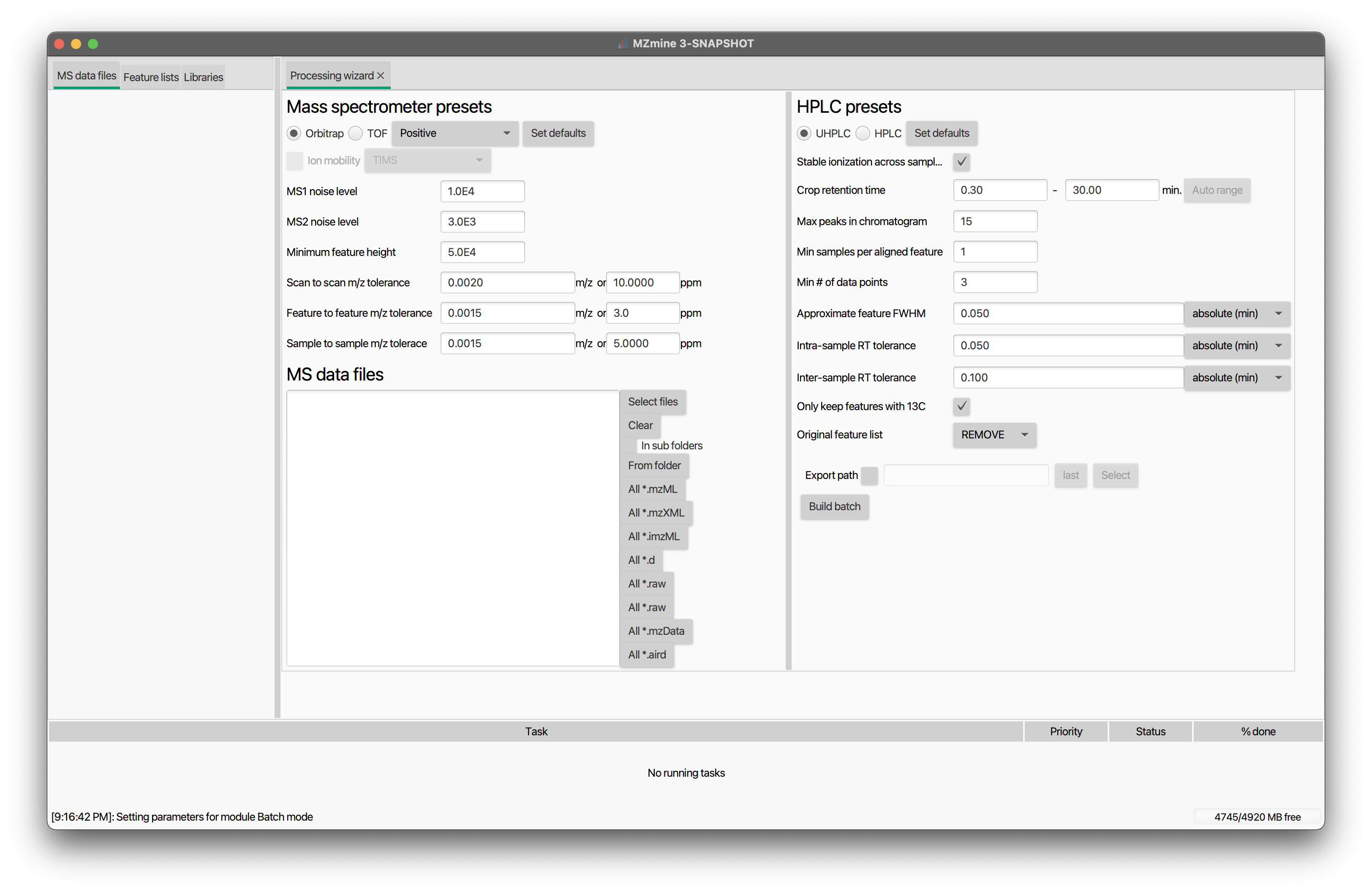1372x892 pixels.
Task: Open the Inter-sample RT tolerance unit dropdown
Action: (x=1236, y=378)
